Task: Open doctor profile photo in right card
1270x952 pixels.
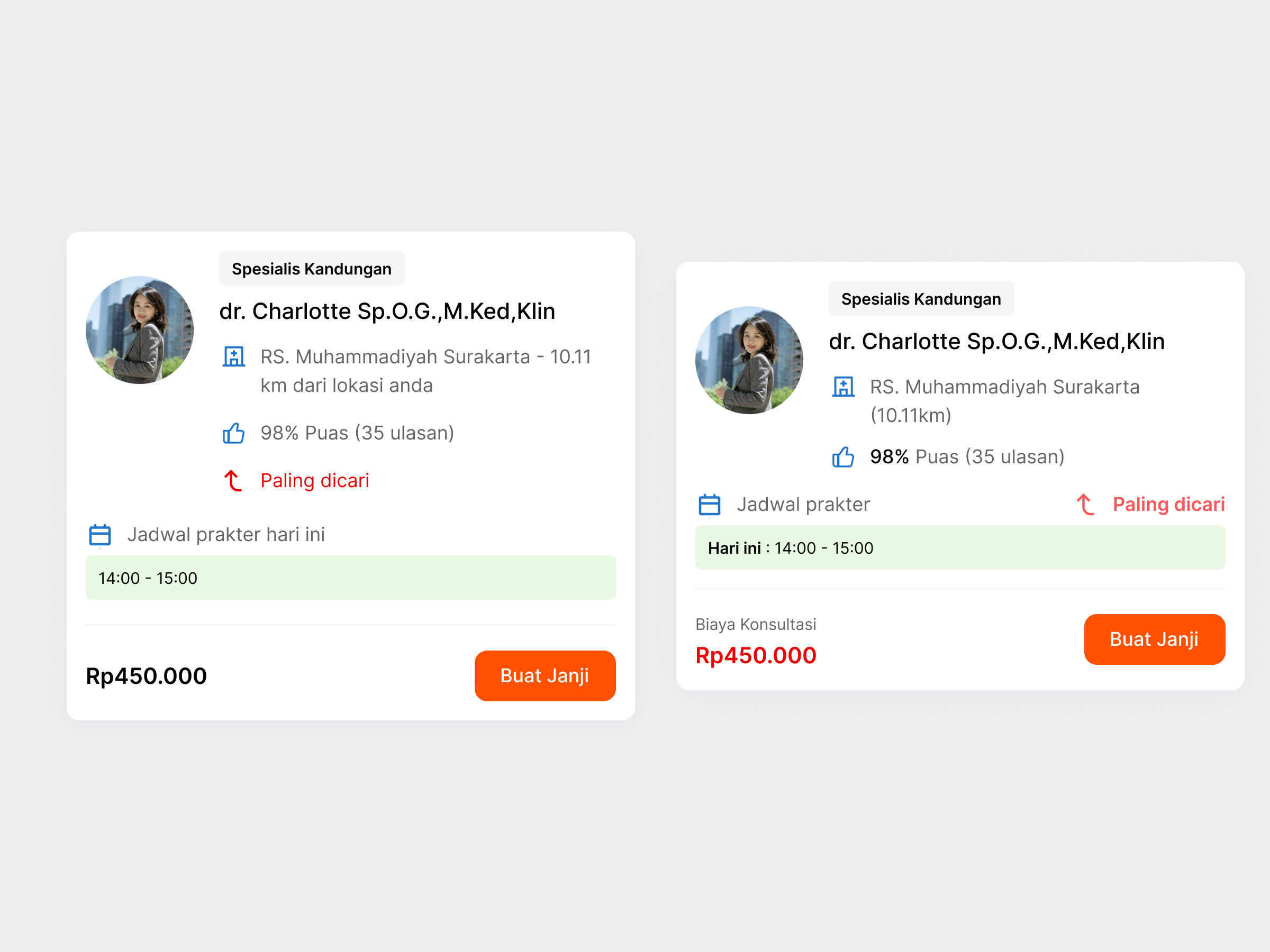Action: coord(749,360)
